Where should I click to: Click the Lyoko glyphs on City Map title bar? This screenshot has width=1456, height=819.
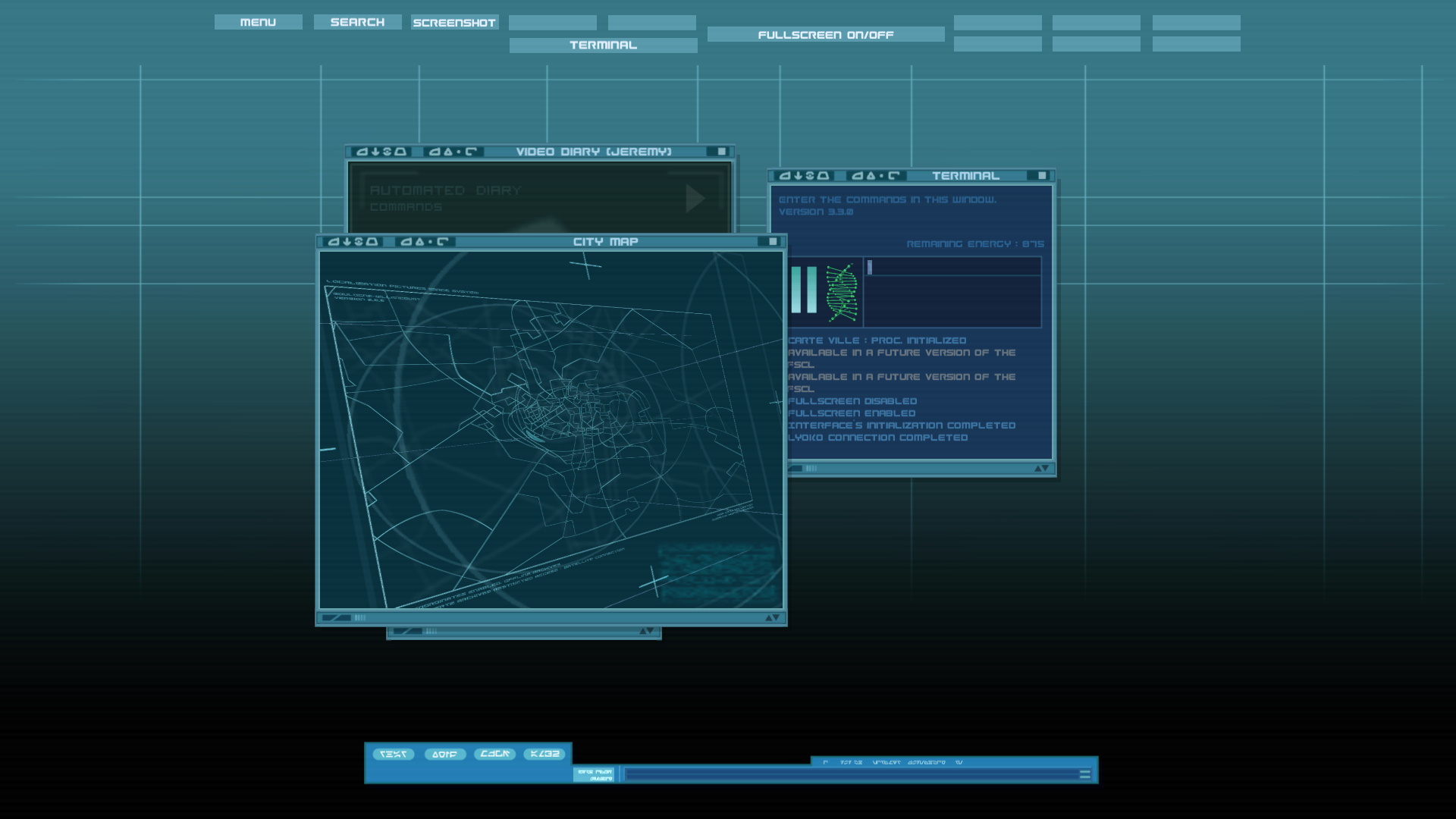(353, 242)
